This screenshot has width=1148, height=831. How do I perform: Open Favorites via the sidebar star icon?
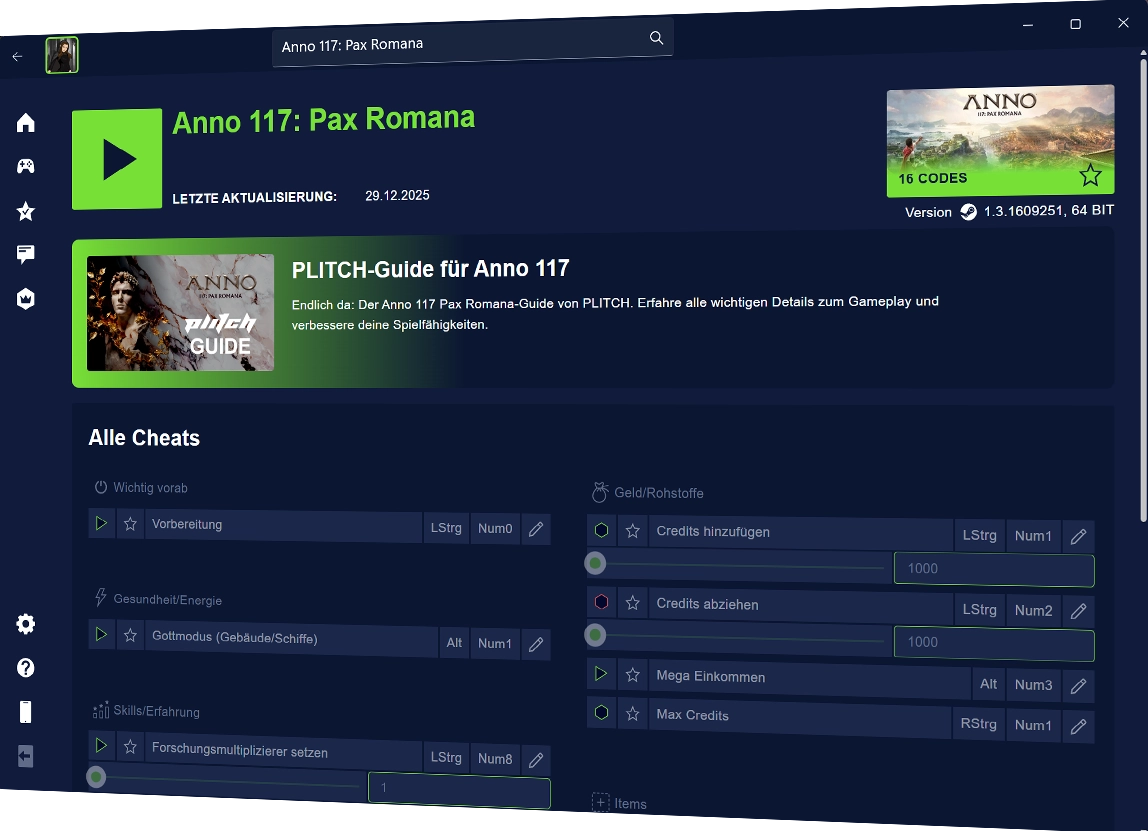(25, 211)
